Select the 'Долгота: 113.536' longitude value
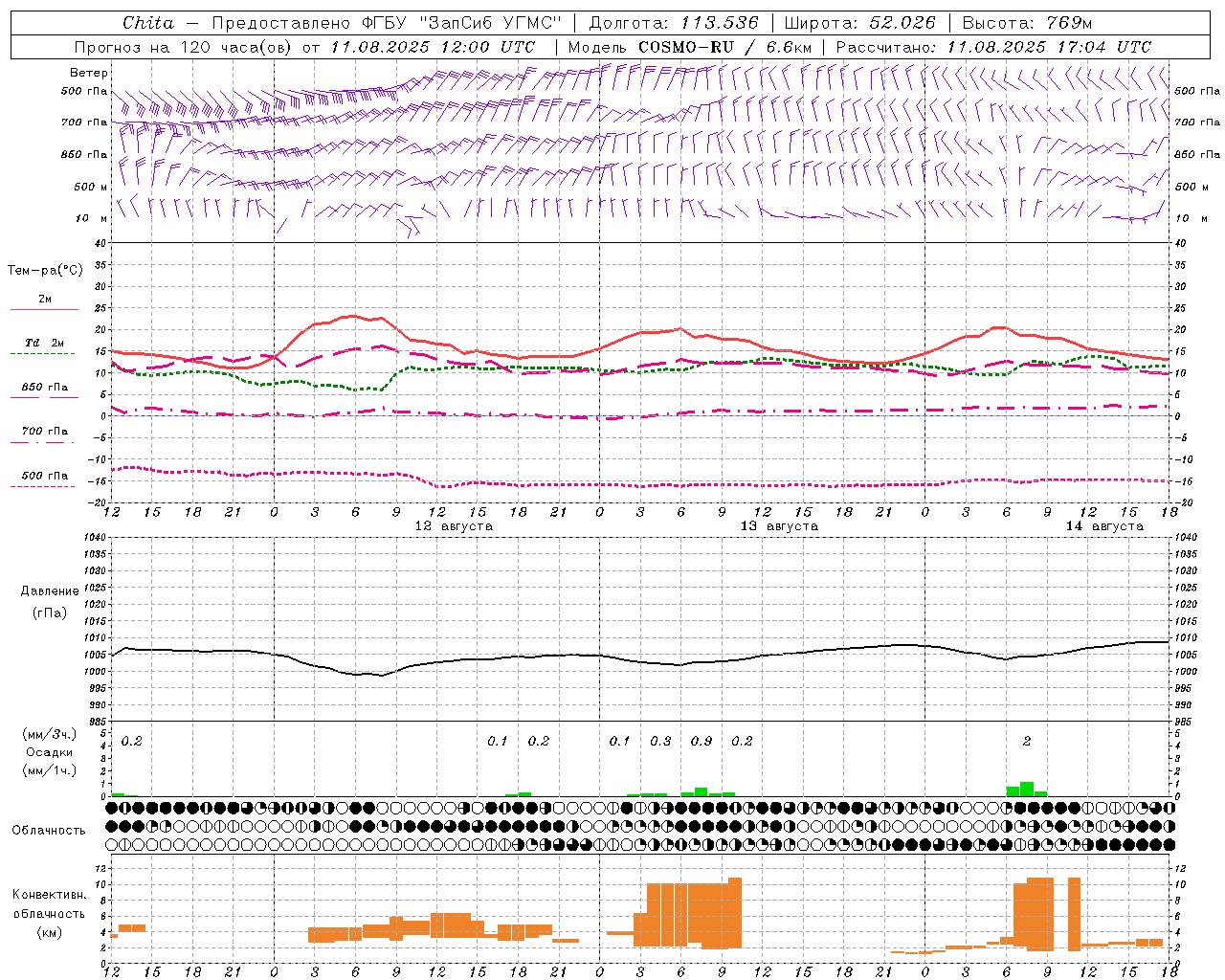The image size is (1225, 980). (x=674, y=23)
